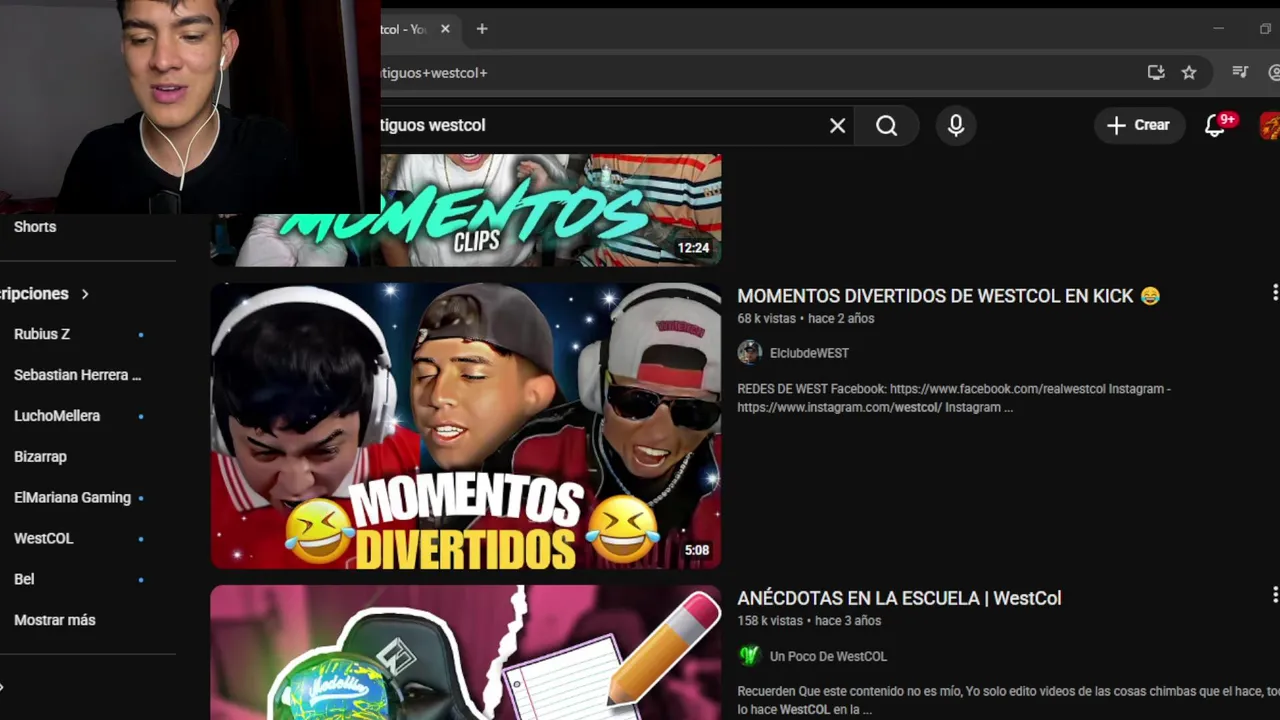The image size is (1280, 720).
Task: Open Un Poco De WestCOL channel avatar
Action: tap(749, 656)
